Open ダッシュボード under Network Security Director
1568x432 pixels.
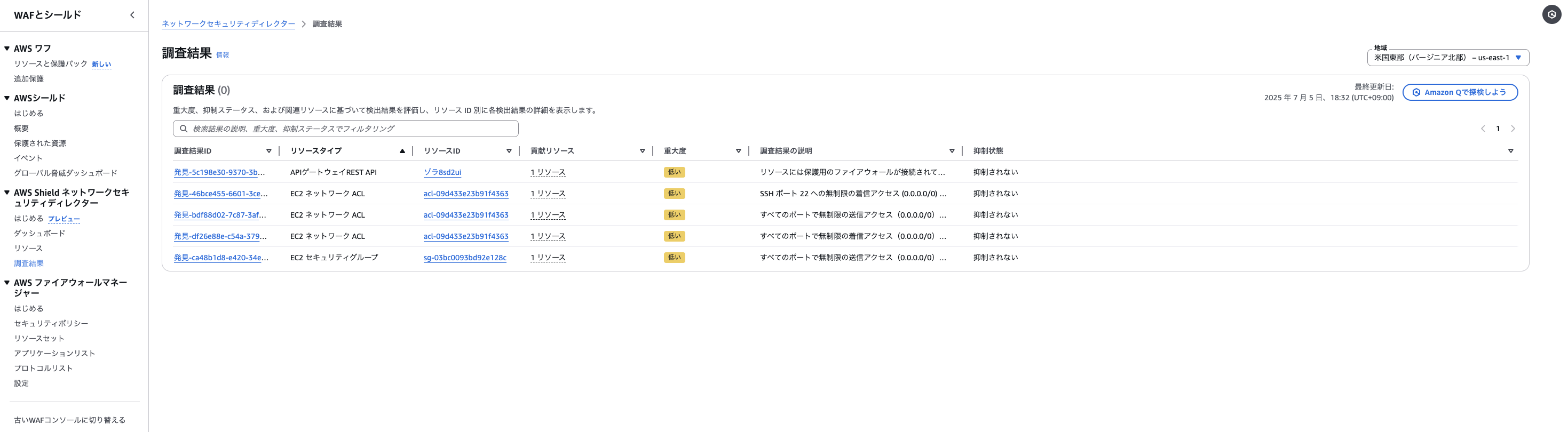[39, 233]
